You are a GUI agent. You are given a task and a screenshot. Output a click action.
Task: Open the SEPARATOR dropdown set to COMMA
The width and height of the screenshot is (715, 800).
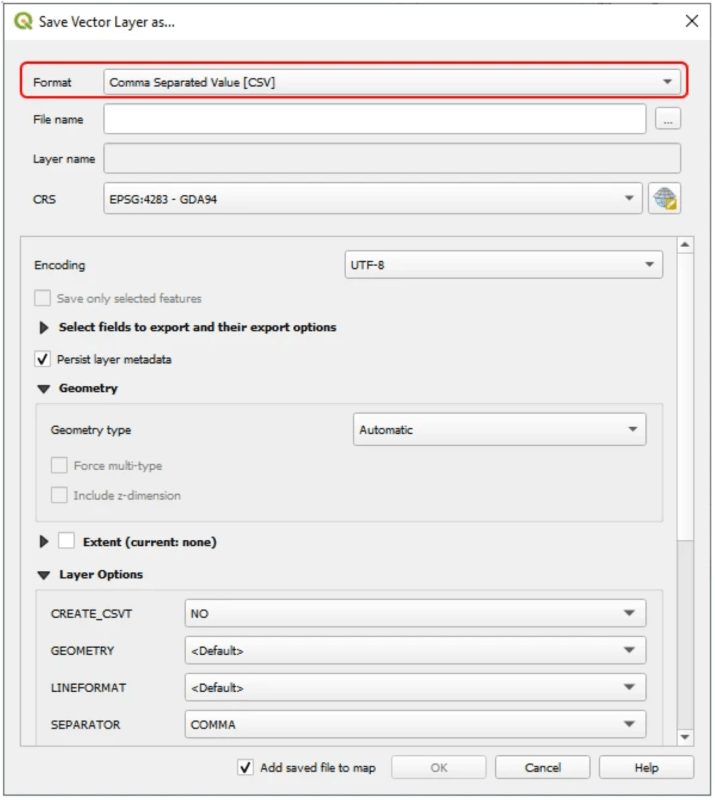[x=415, y=724]
